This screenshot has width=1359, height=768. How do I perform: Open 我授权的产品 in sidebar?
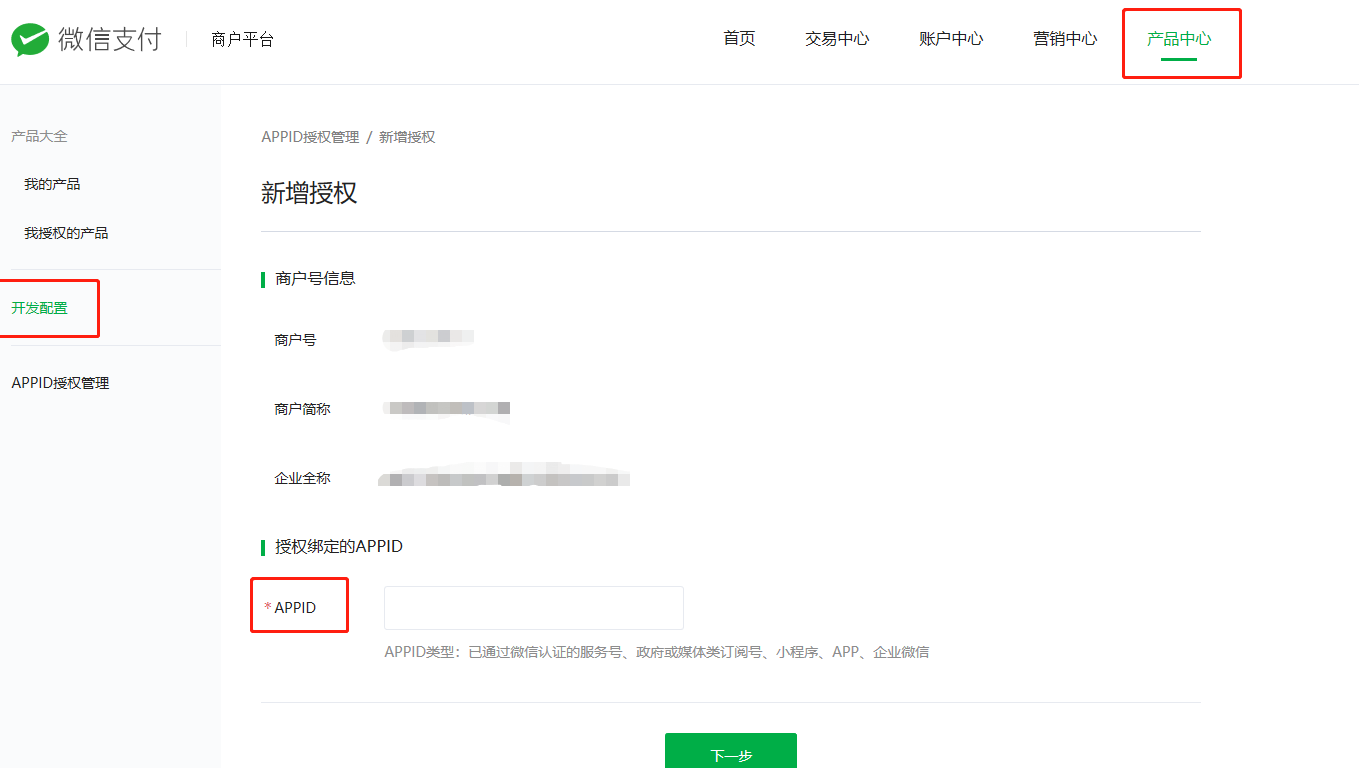(66, 233)
